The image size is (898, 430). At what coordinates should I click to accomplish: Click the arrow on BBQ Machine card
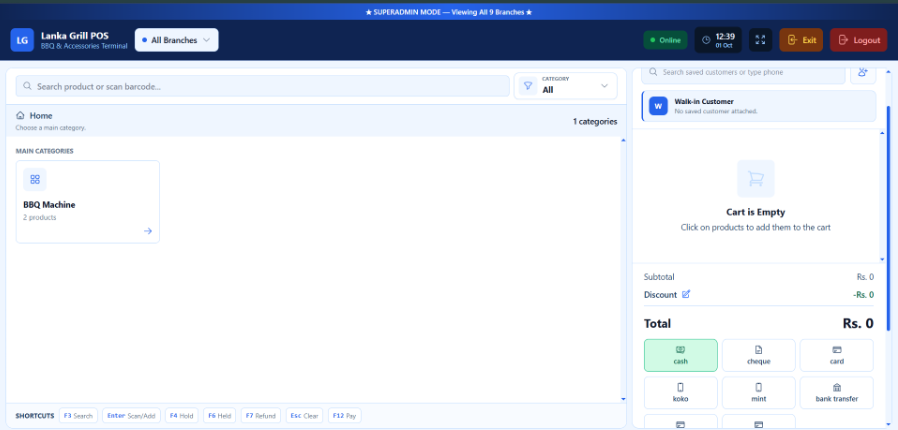point(148,231)
